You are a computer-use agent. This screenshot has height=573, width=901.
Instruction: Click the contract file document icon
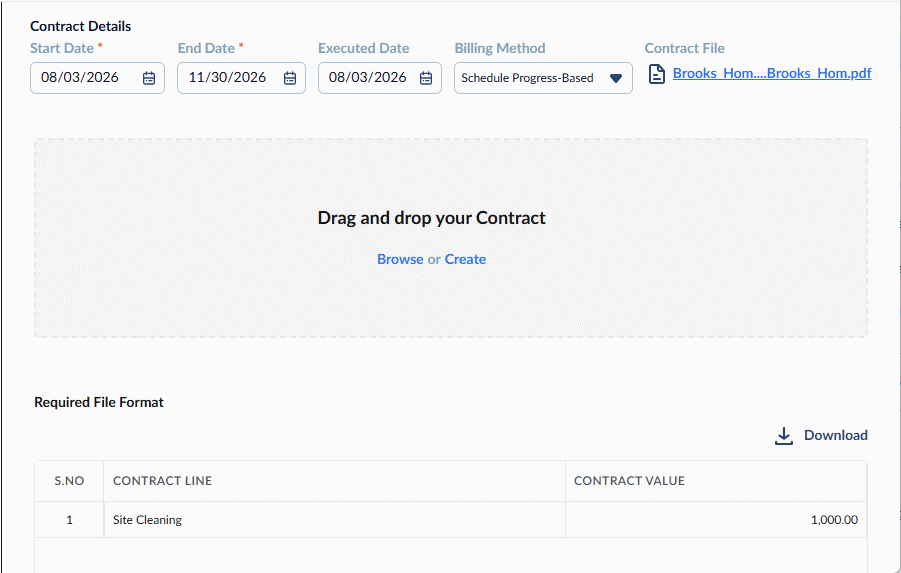point(657,74)
